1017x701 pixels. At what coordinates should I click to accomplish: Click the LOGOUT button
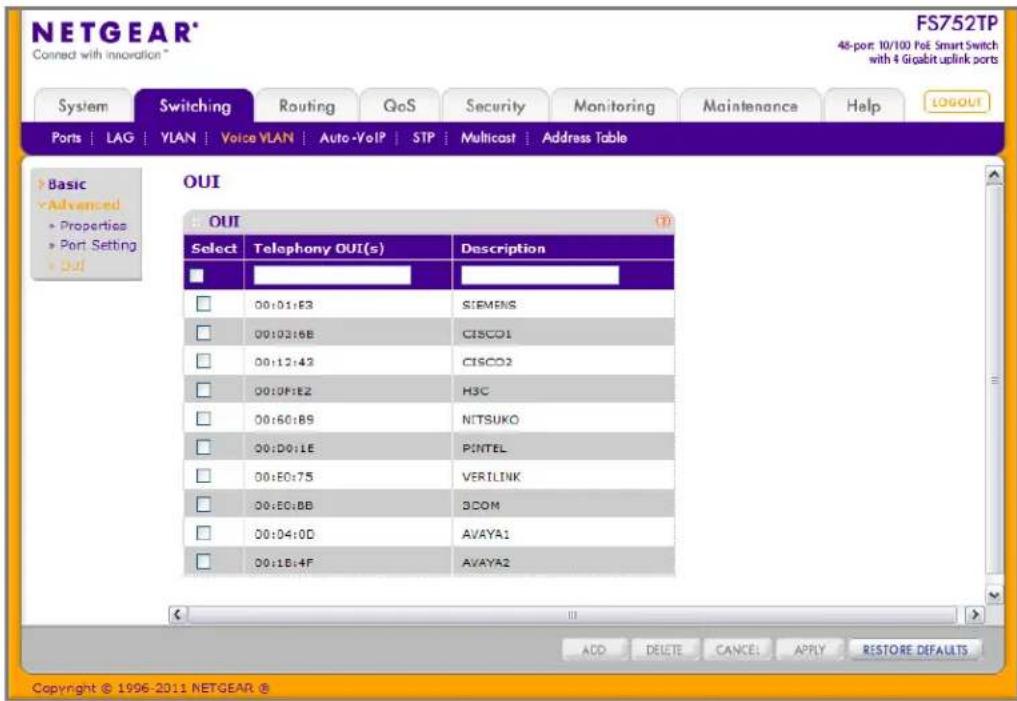point(957,102)
